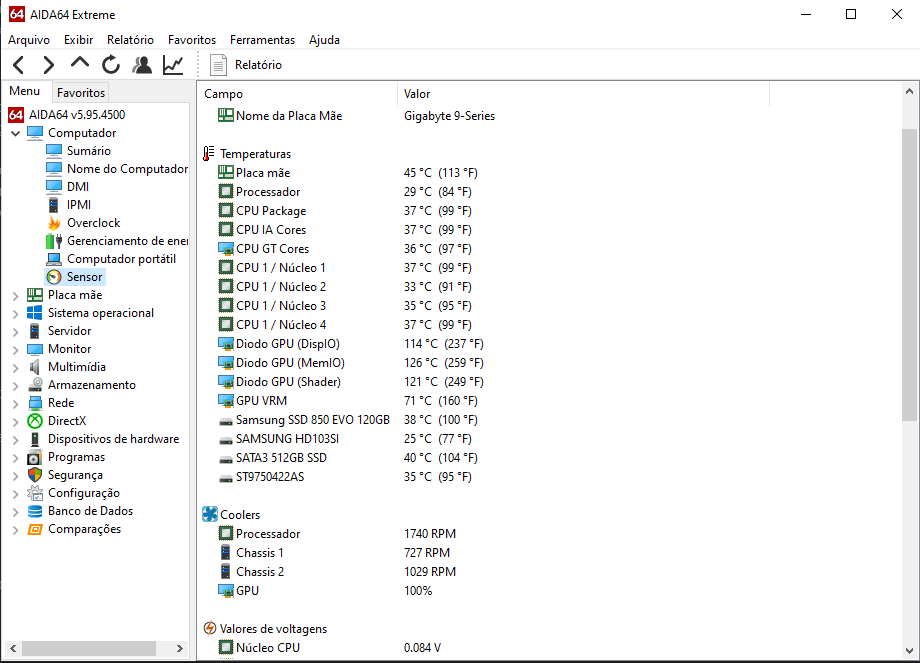The width and height of the screenshot is (920, 663).
Task: Expand the Monitor tree node
Action: 16,350
